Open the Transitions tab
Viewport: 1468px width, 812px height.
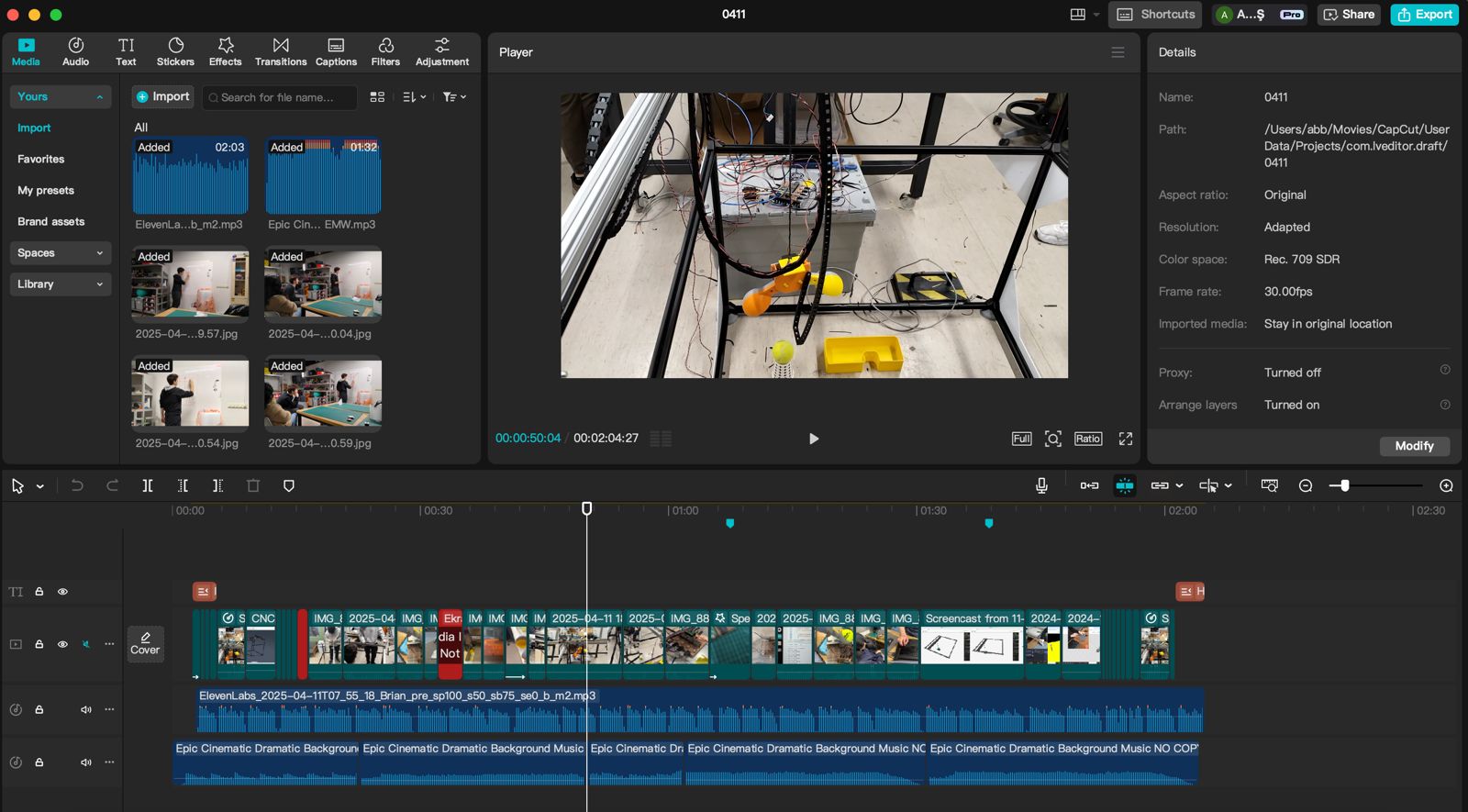click(281, 51)
